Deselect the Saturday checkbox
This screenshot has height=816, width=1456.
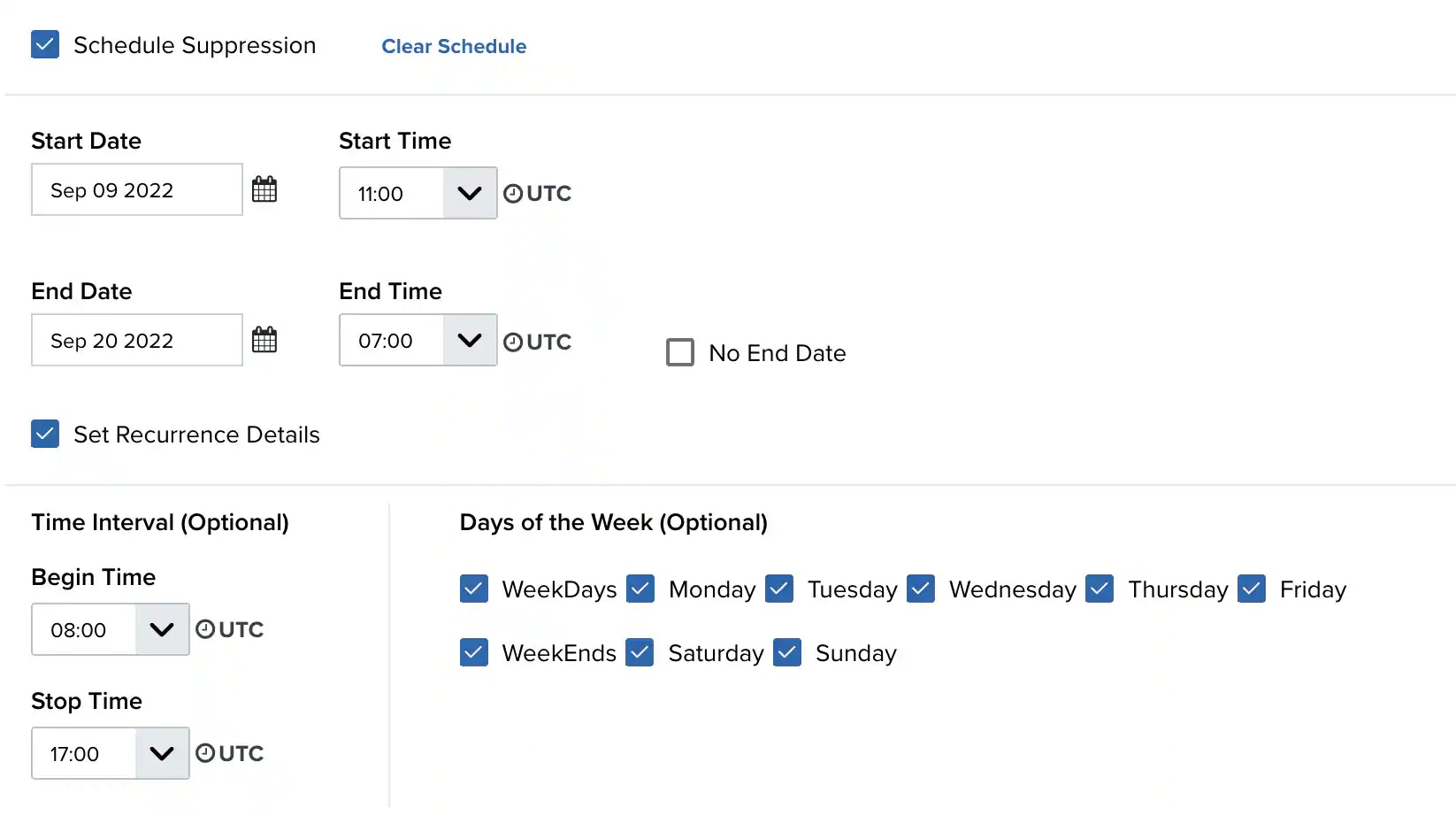tap(640, 652)
